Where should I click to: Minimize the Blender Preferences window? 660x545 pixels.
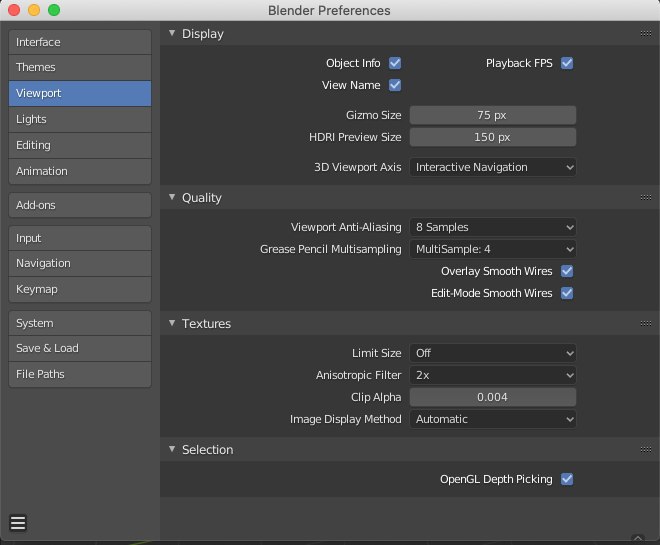coord(34,10)
